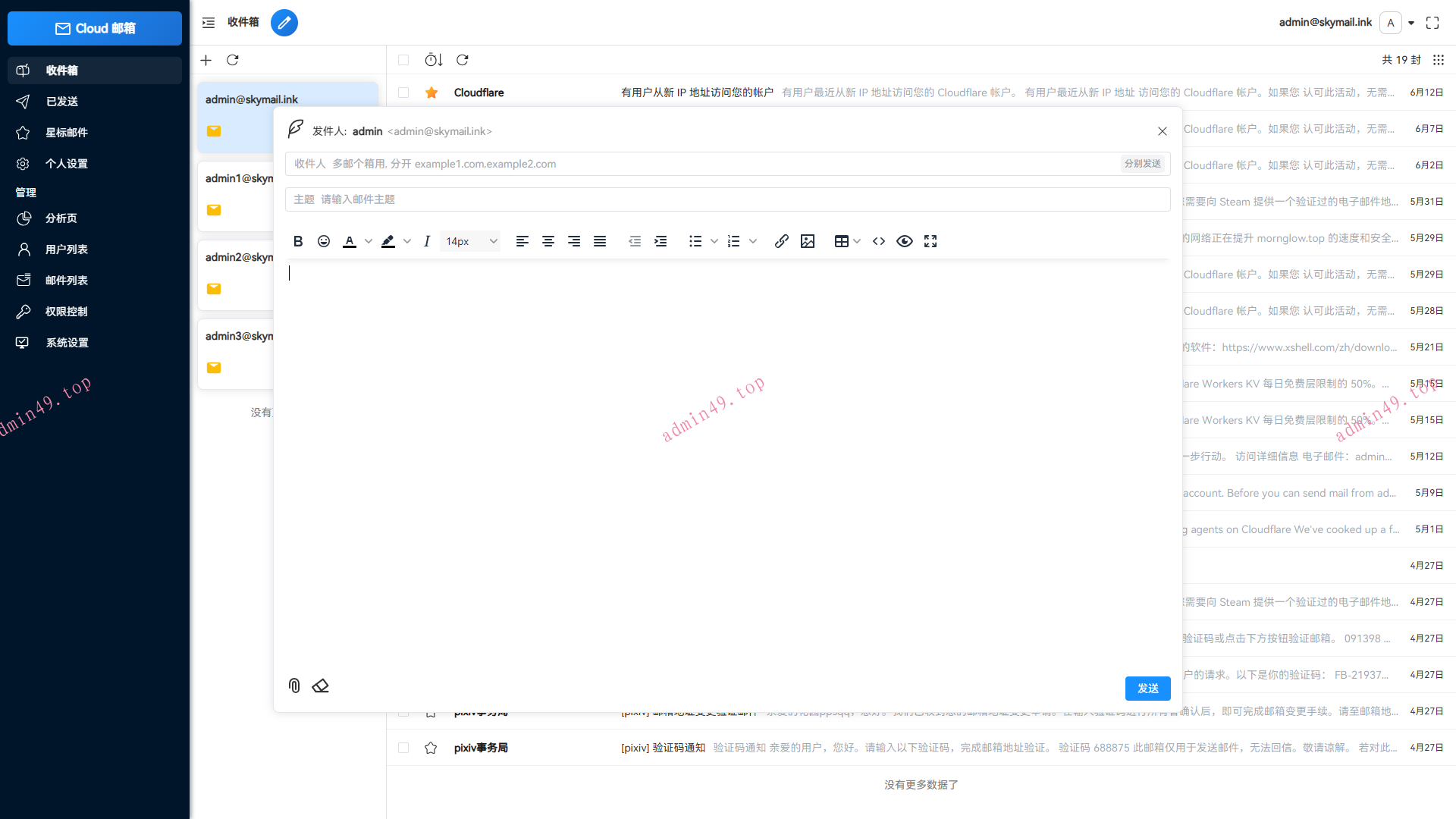Image resolution: width=1456 pixels, height=819 pixels.
Task: Click the insert link icon
Action: click(781, 241)
